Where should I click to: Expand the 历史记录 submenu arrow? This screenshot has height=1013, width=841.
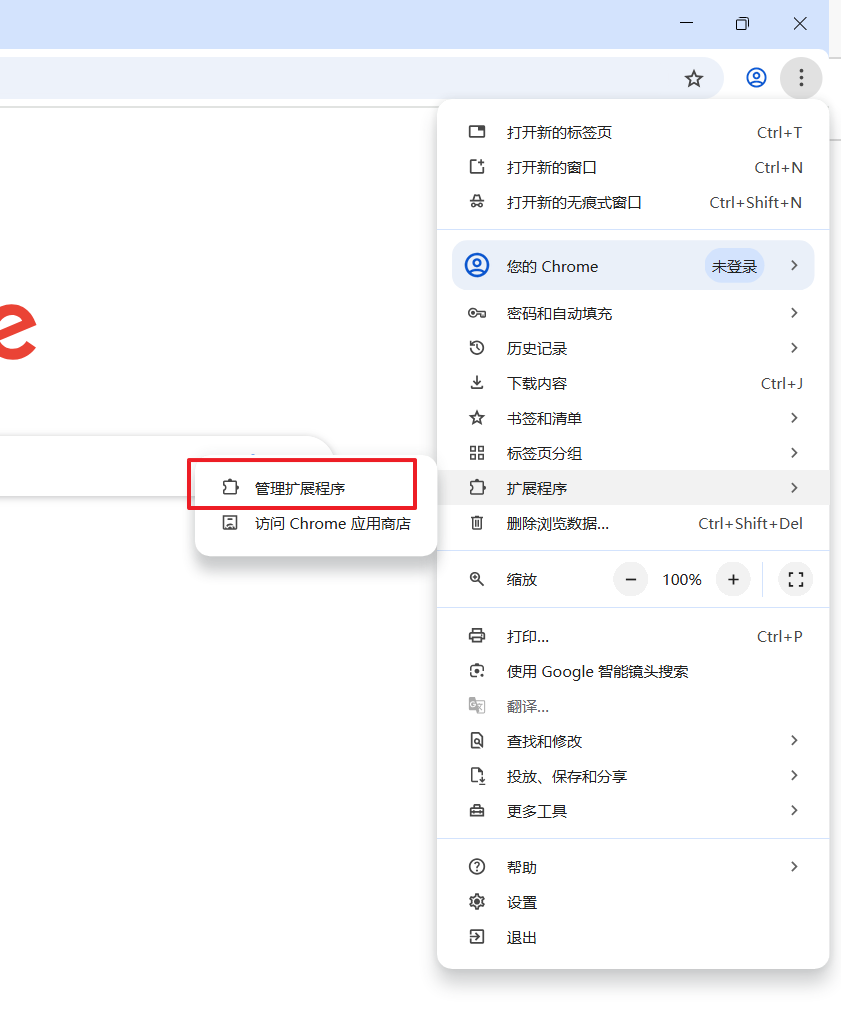pos(794,348)
